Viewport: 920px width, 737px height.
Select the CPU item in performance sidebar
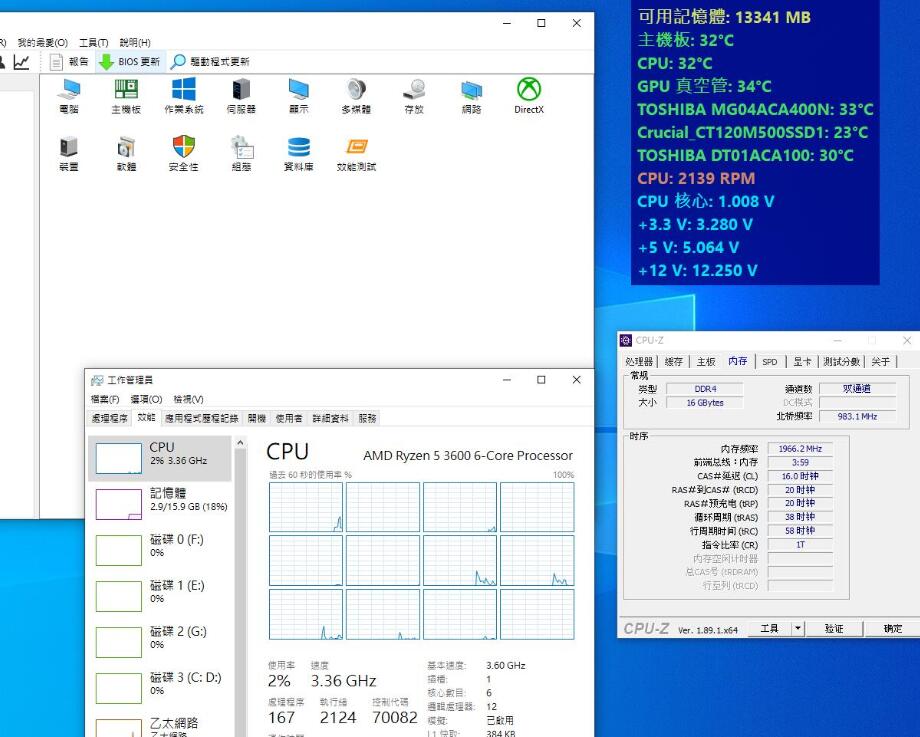(x=160, y=458)
